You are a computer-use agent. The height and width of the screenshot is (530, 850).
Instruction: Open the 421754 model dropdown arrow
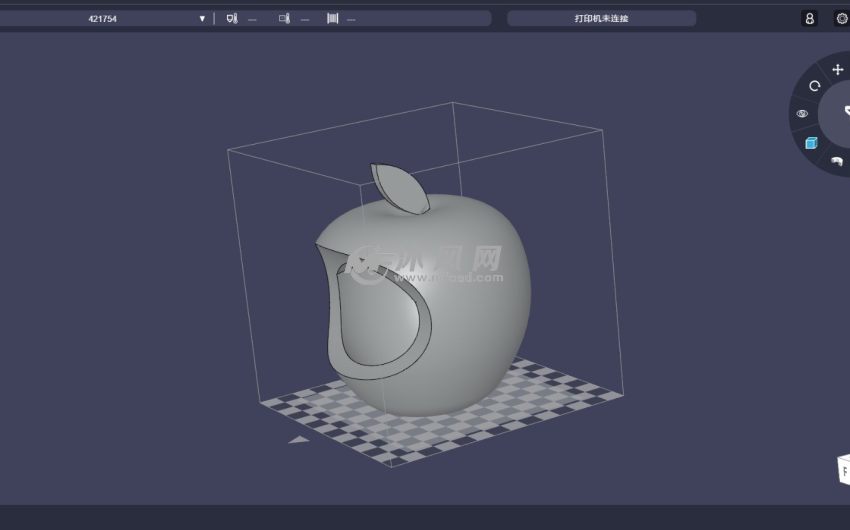click(x=202, y=18)
